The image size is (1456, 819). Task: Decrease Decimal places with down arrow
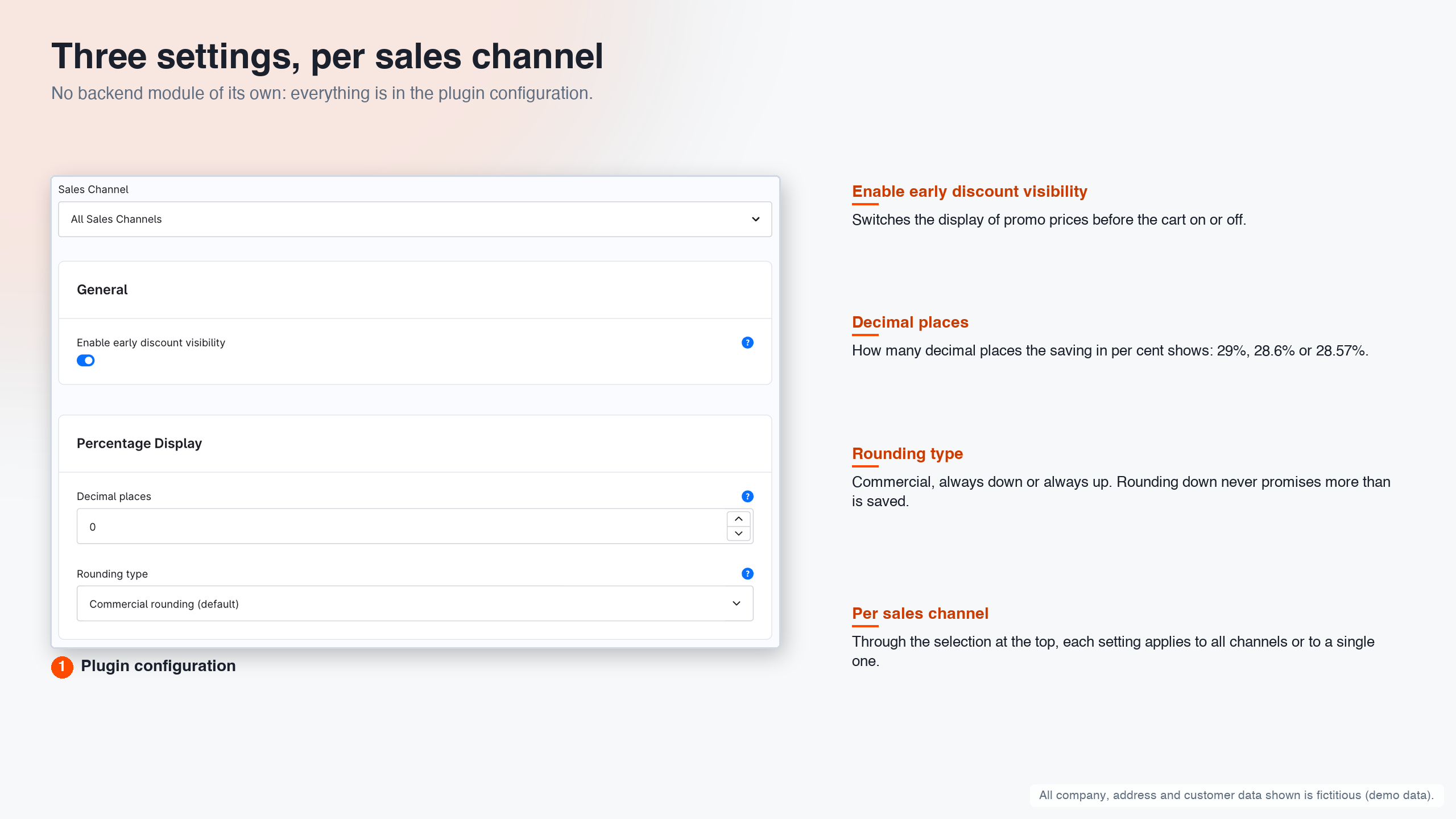coord(739,533)
